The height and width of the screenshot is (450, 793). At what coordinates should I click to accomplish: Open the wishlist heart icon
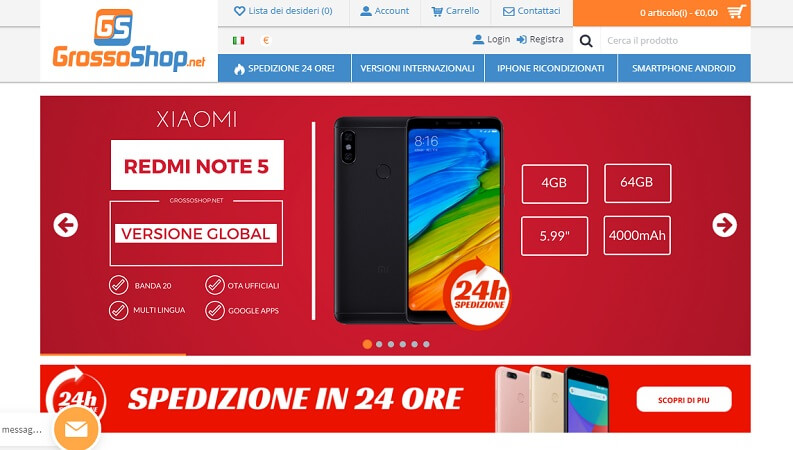click(240, 11)
